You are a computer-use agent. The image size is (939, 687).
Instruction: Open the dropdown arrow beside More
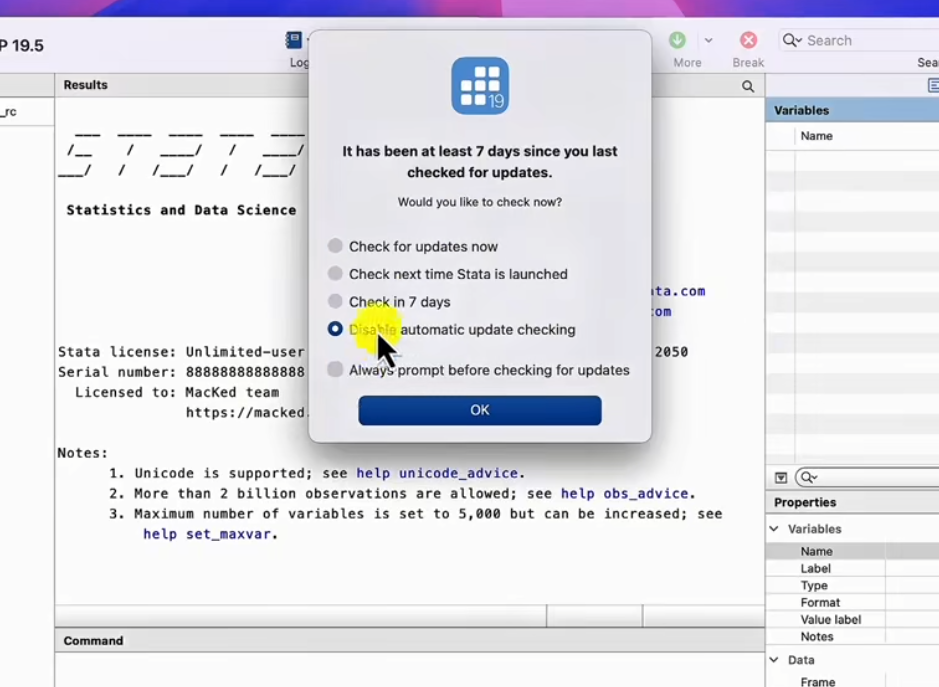(708, 40)
